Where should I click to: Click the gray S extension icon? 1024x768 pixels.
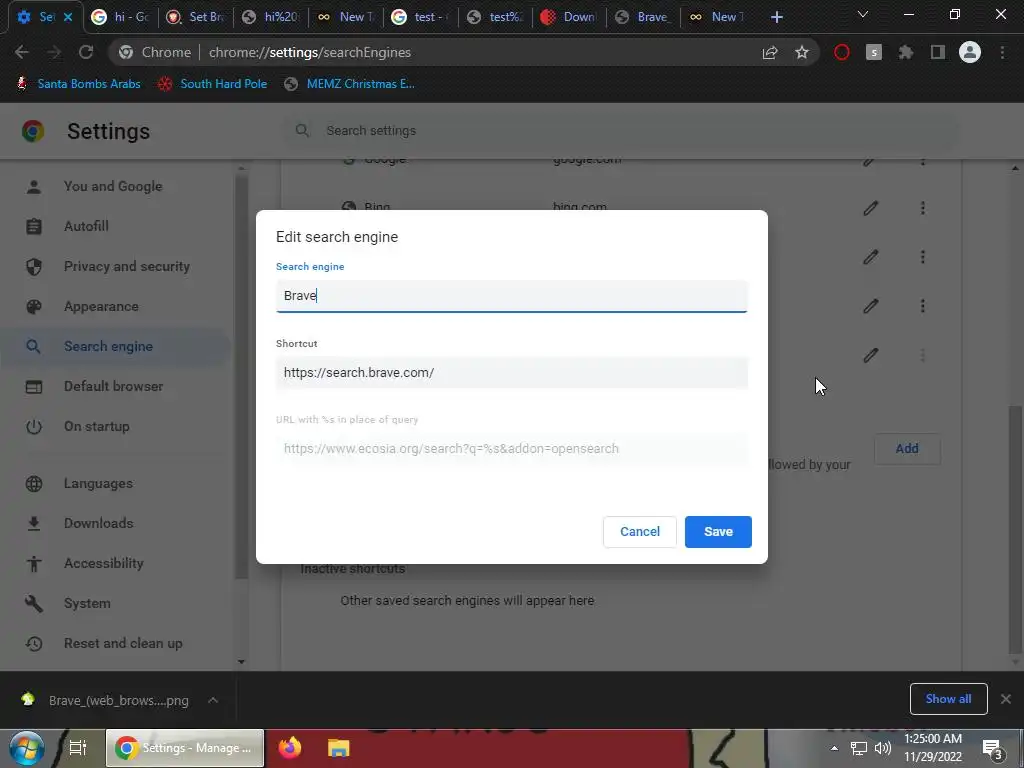click(873, 52)
